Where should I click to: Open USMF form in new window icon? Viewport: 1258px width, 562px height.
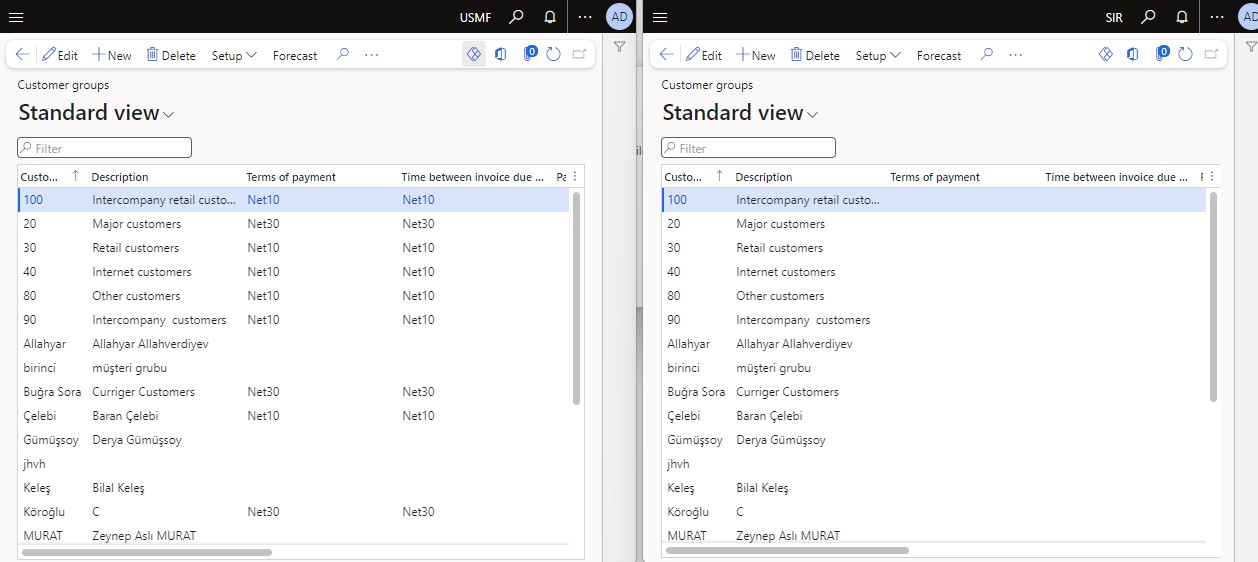click(580, 54)
